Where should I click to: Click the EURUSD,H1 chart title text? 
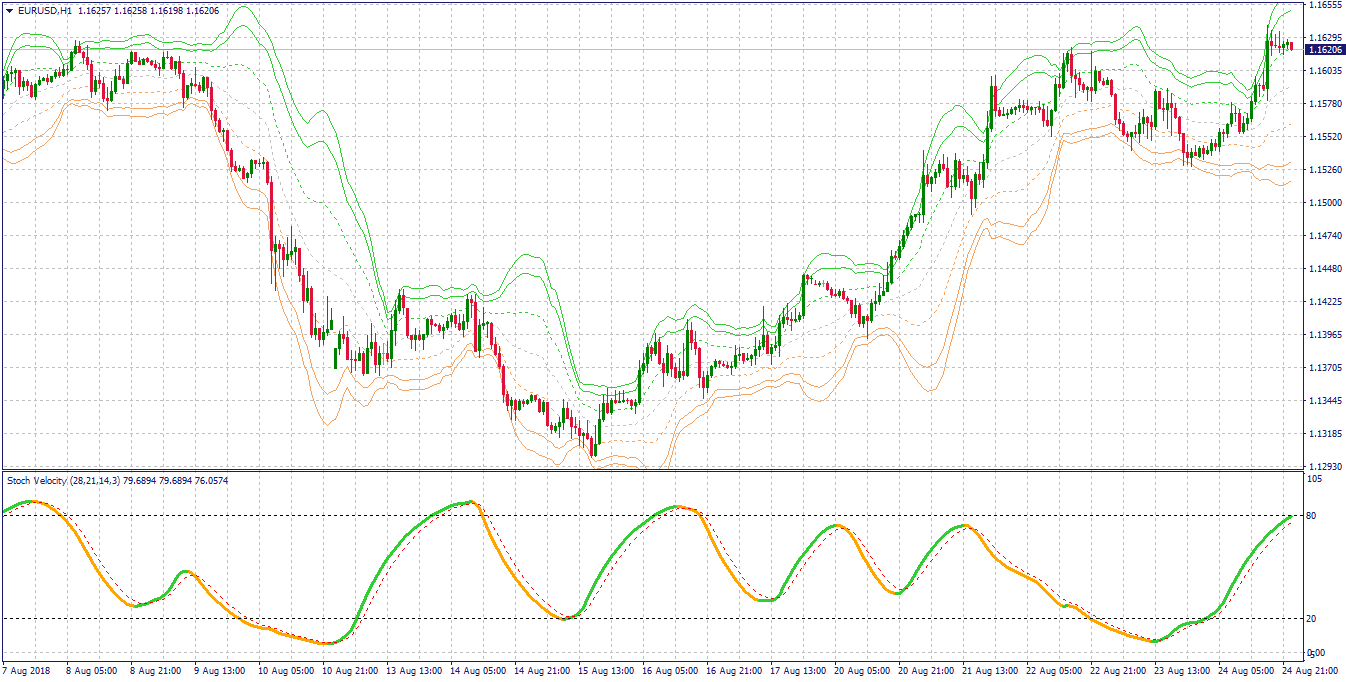[x=45, y=10]
